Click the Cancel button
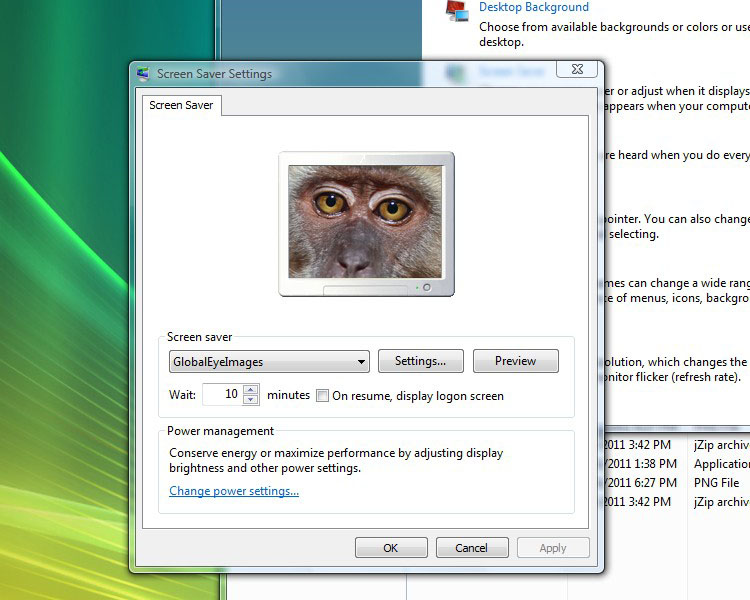 [472, 548]
